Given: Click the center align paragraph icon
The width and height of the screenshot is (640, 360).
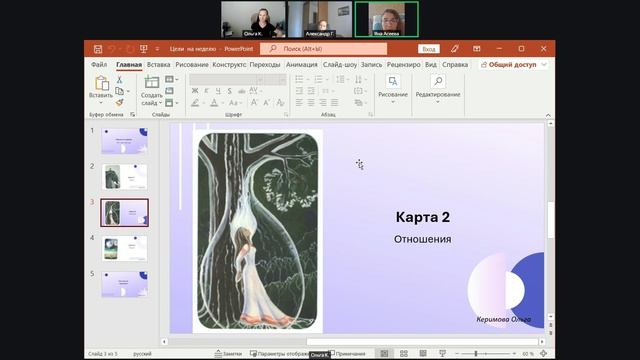Looking at the screenshot, I should pyautogui.click(x=311, y=102).
